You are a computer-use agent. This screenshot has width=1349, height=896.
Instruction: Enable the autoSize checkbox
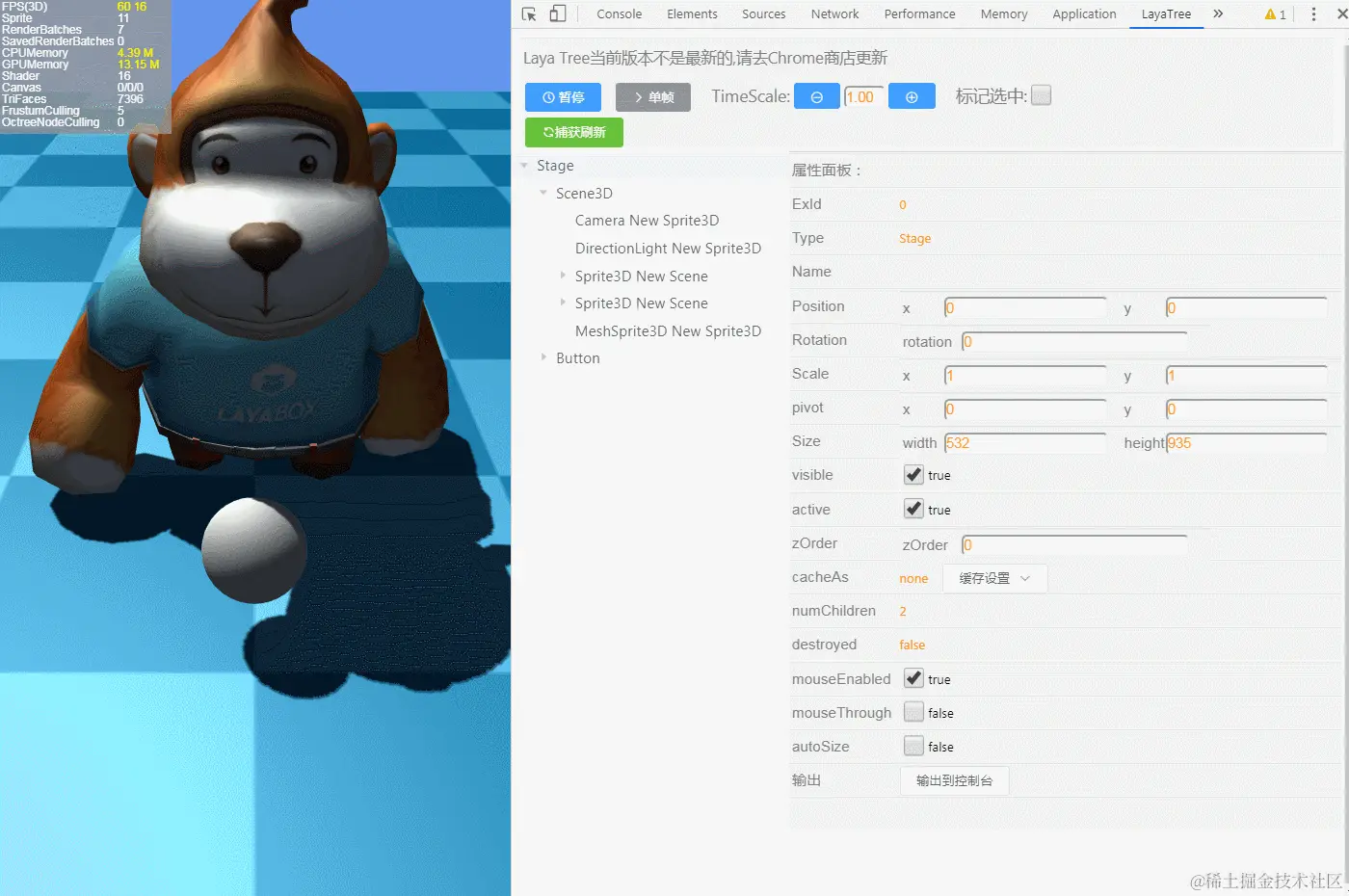[913, 746]
